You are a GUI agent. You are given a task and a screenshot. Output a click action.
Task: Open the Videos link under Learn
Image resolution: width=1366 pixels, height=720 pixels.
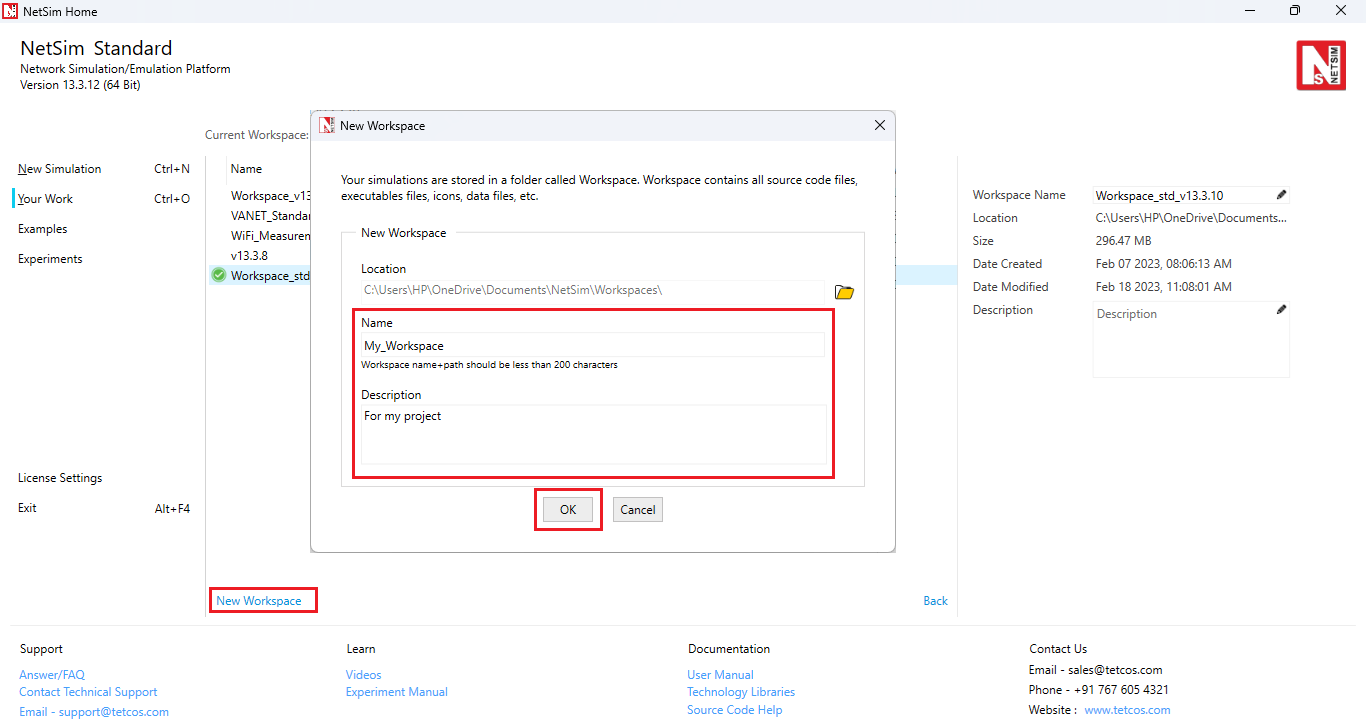pyautogui.click(x=364, y=675)
